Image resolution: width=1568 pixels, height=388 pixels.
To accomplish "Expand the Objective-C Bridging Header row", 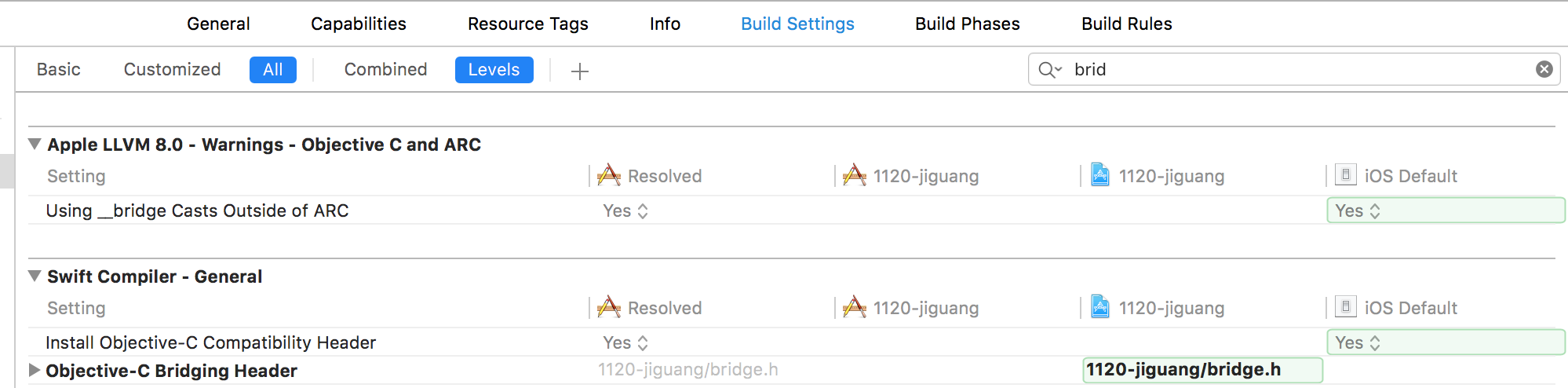I will pos(34,370).
